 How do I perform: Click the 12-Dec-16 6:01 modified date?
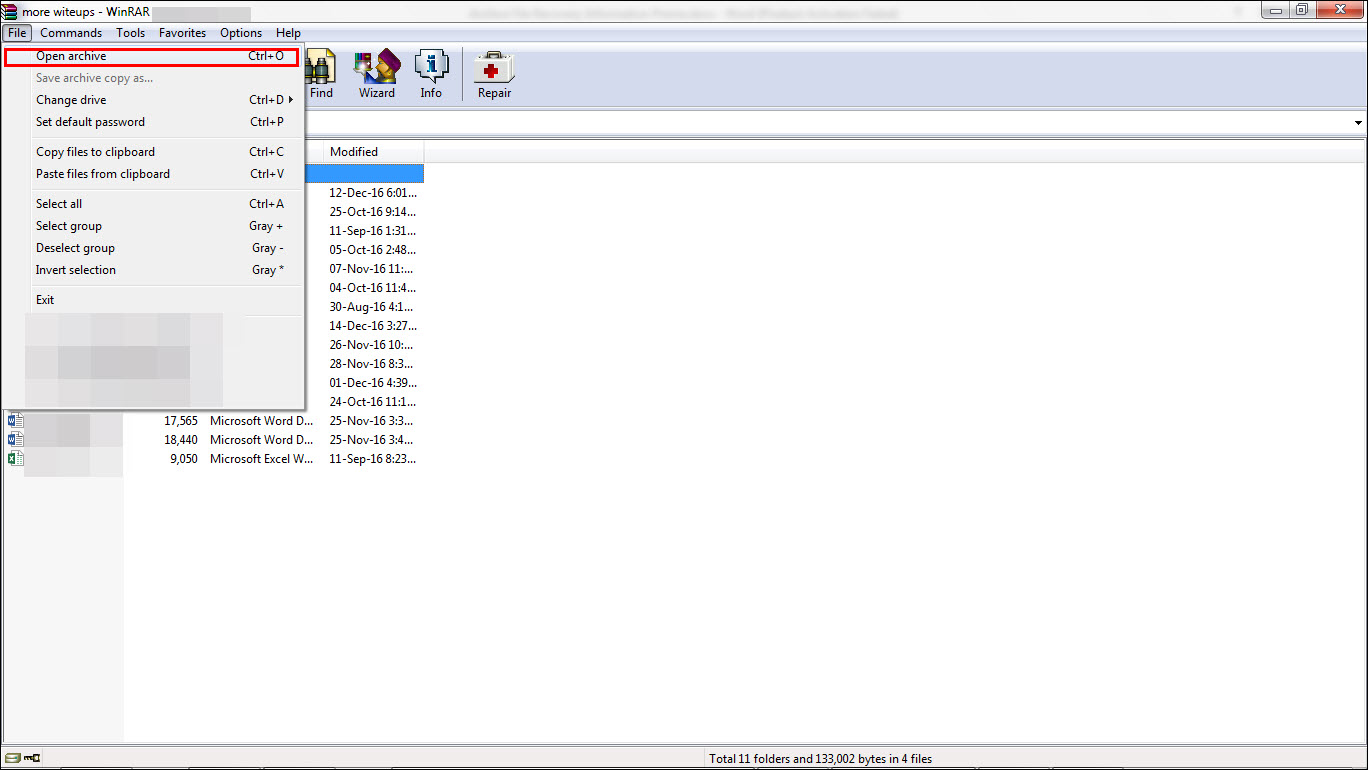[373, 193]
